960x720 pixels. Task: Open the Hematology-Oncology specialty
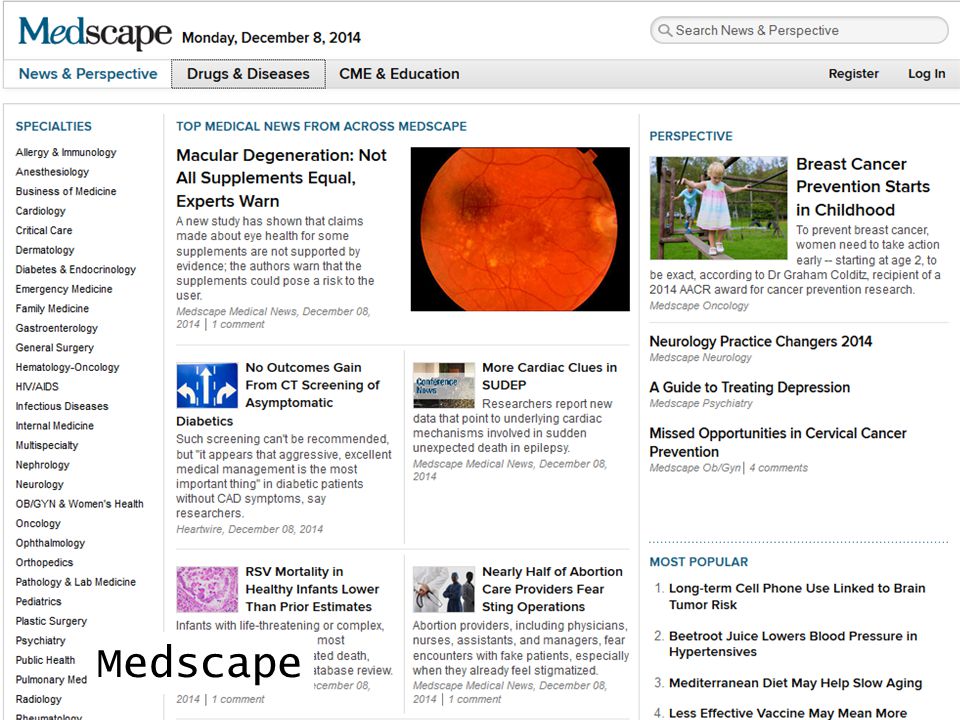coord(67,367)
